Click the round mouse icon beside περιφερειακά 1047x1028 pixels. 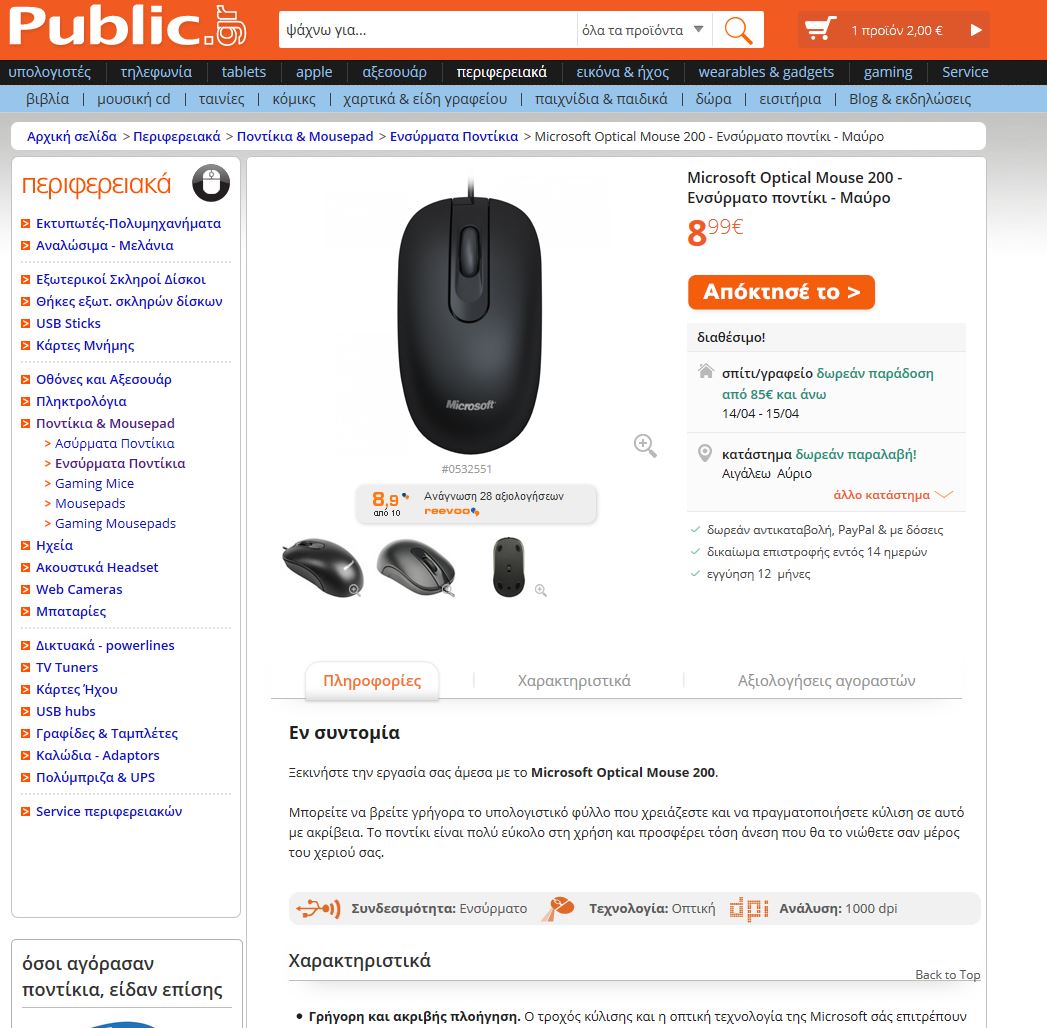point(211,183)
